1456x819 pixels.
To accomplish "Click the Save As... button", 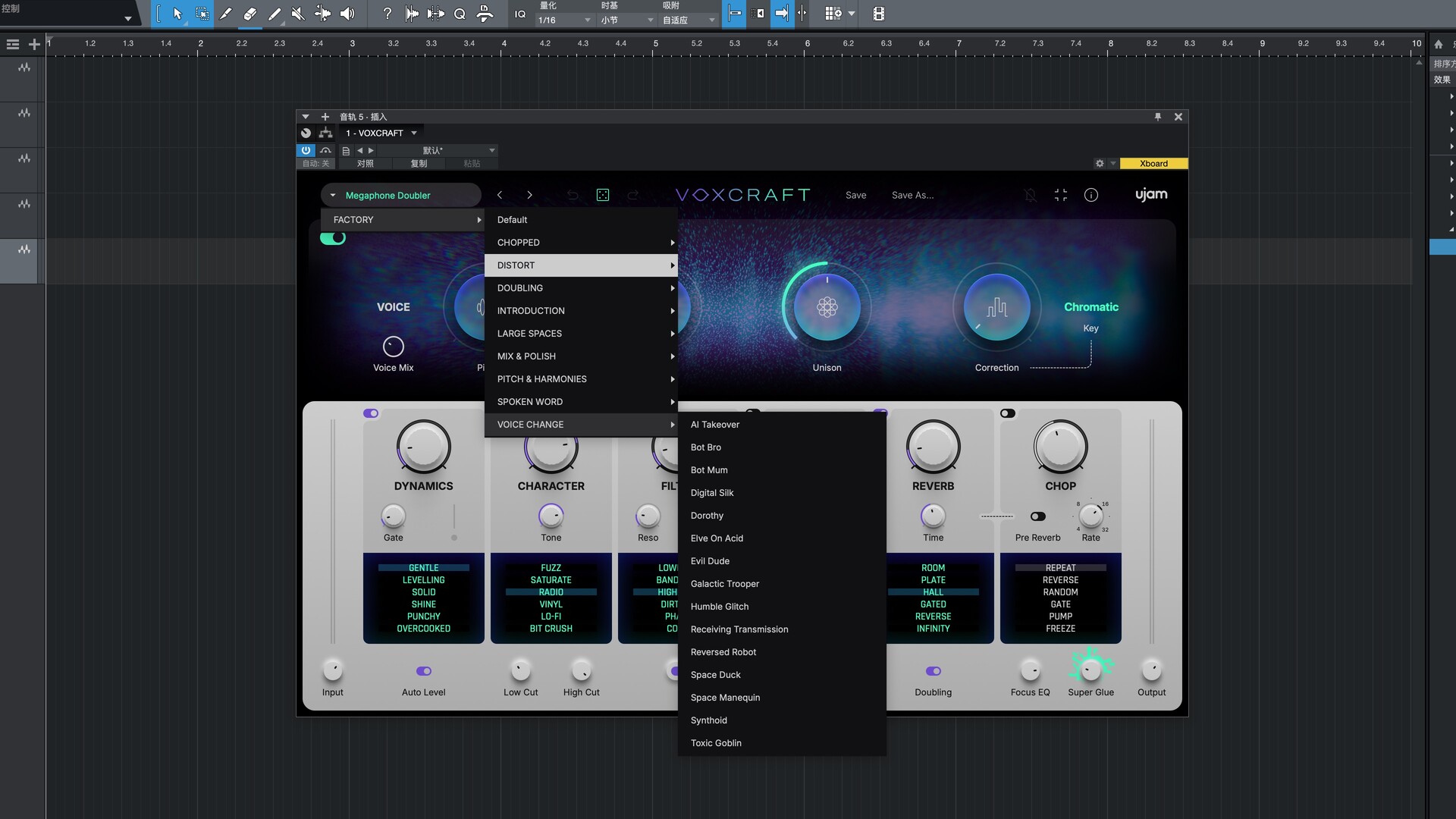I will (x=912, y=195).
